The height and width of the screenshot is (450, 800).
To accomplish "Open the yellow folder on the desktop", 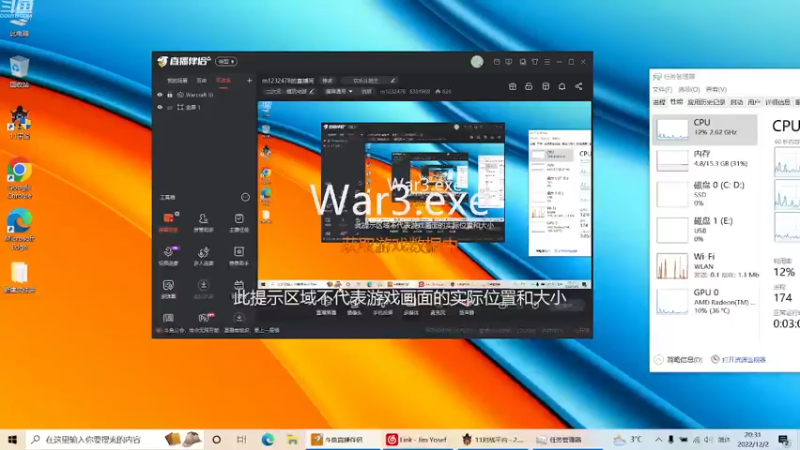I will pyautogui.click(x=19, y=278).
